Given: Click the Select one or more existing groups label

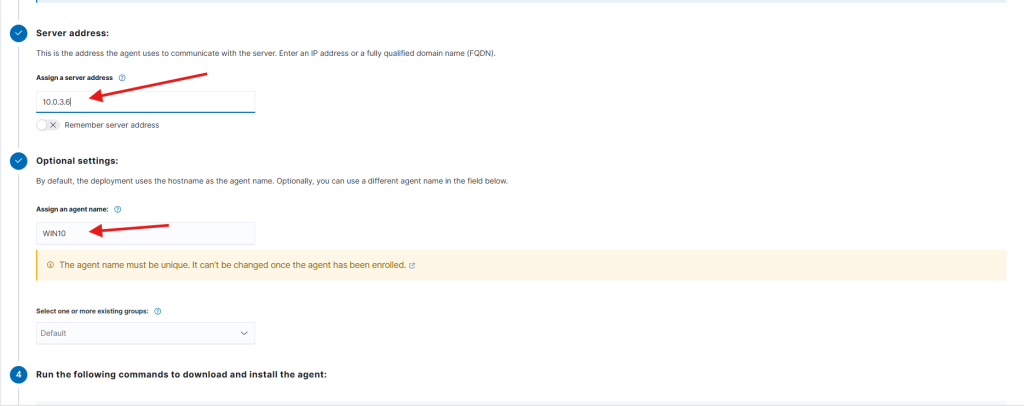Looking at the screenshot, I should (92, 311).
